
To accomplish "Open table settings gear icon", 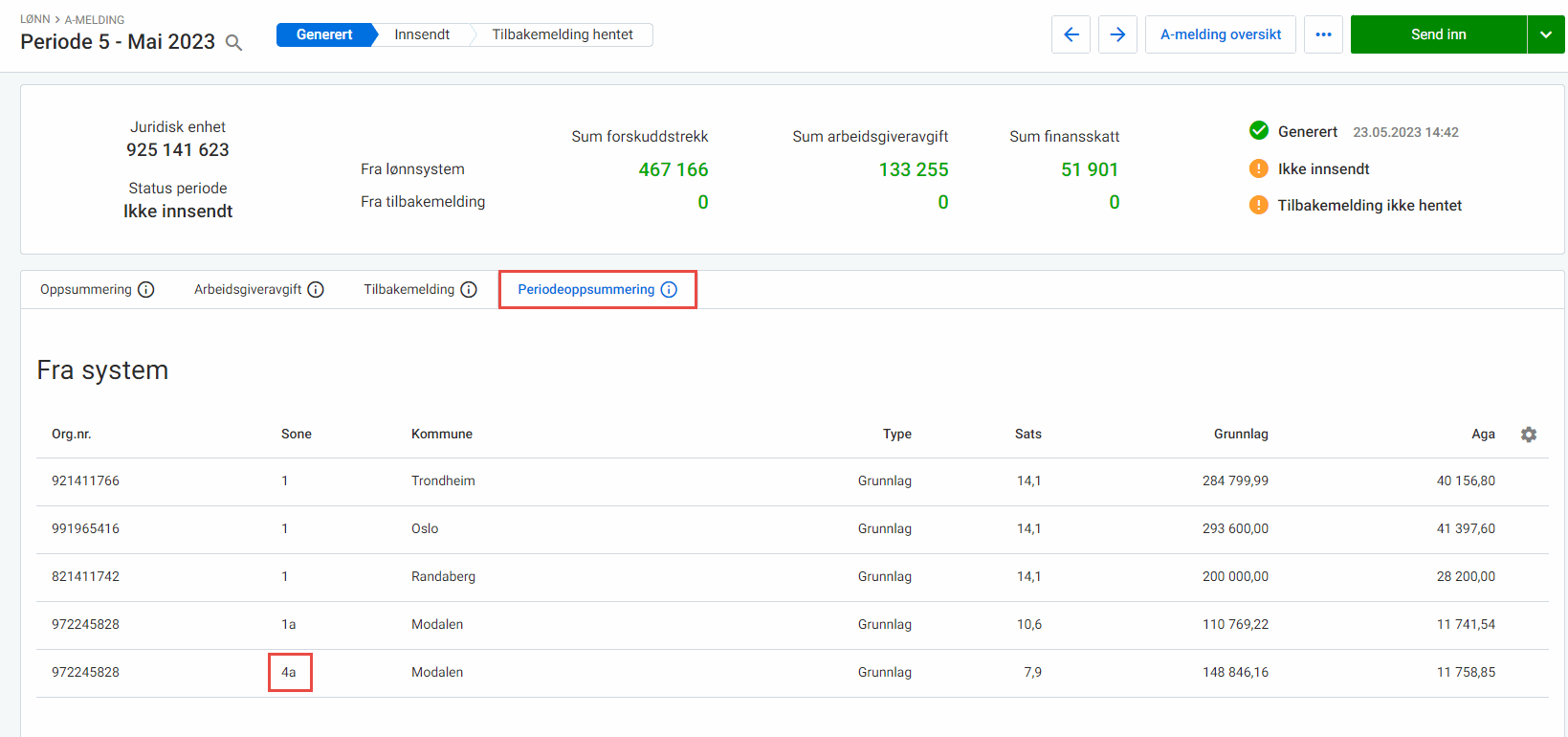I will click(1529, 435).
